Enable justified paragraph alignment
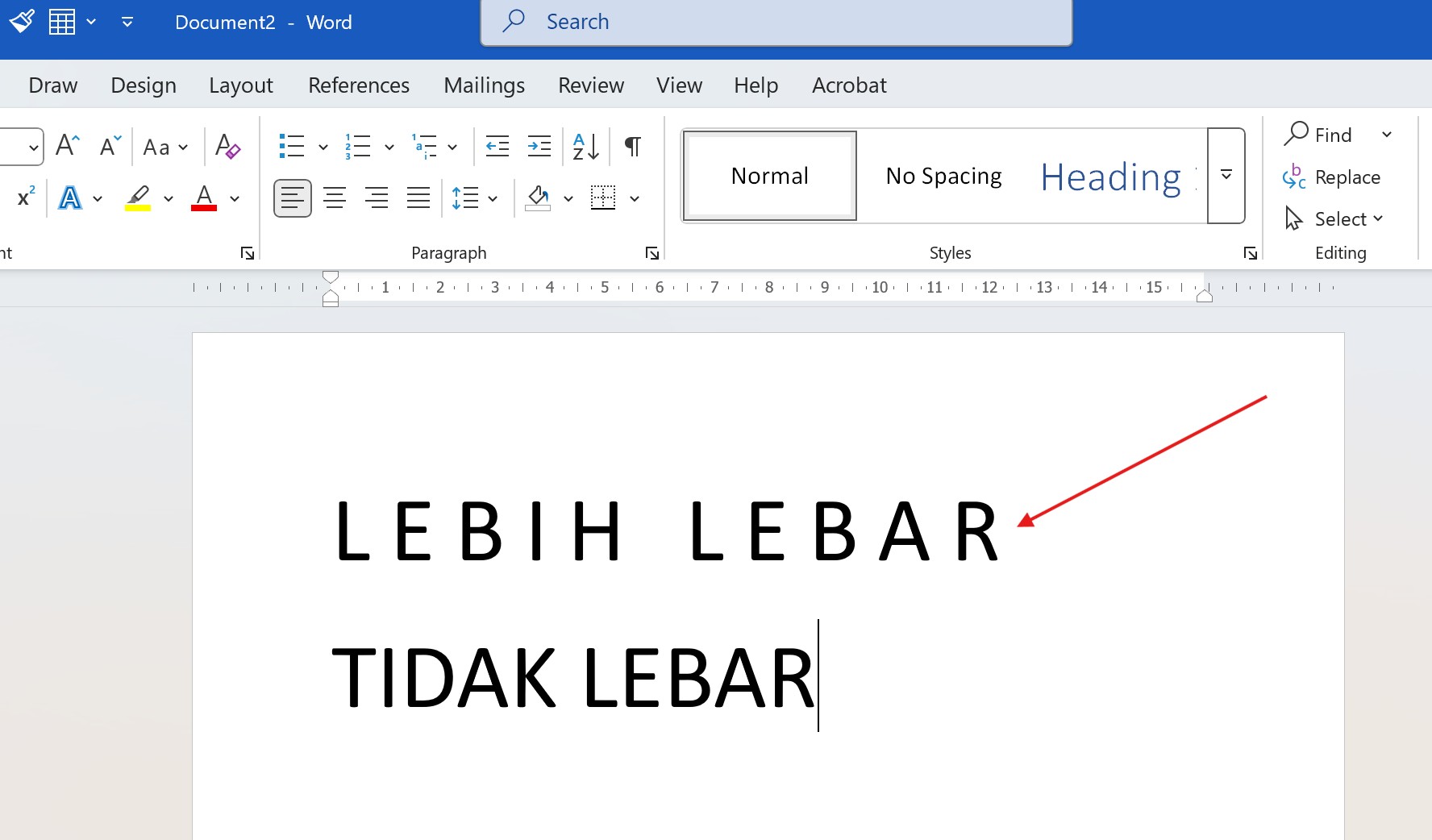1432x840 pixels. pyautogui.click(x=418, y=198)
